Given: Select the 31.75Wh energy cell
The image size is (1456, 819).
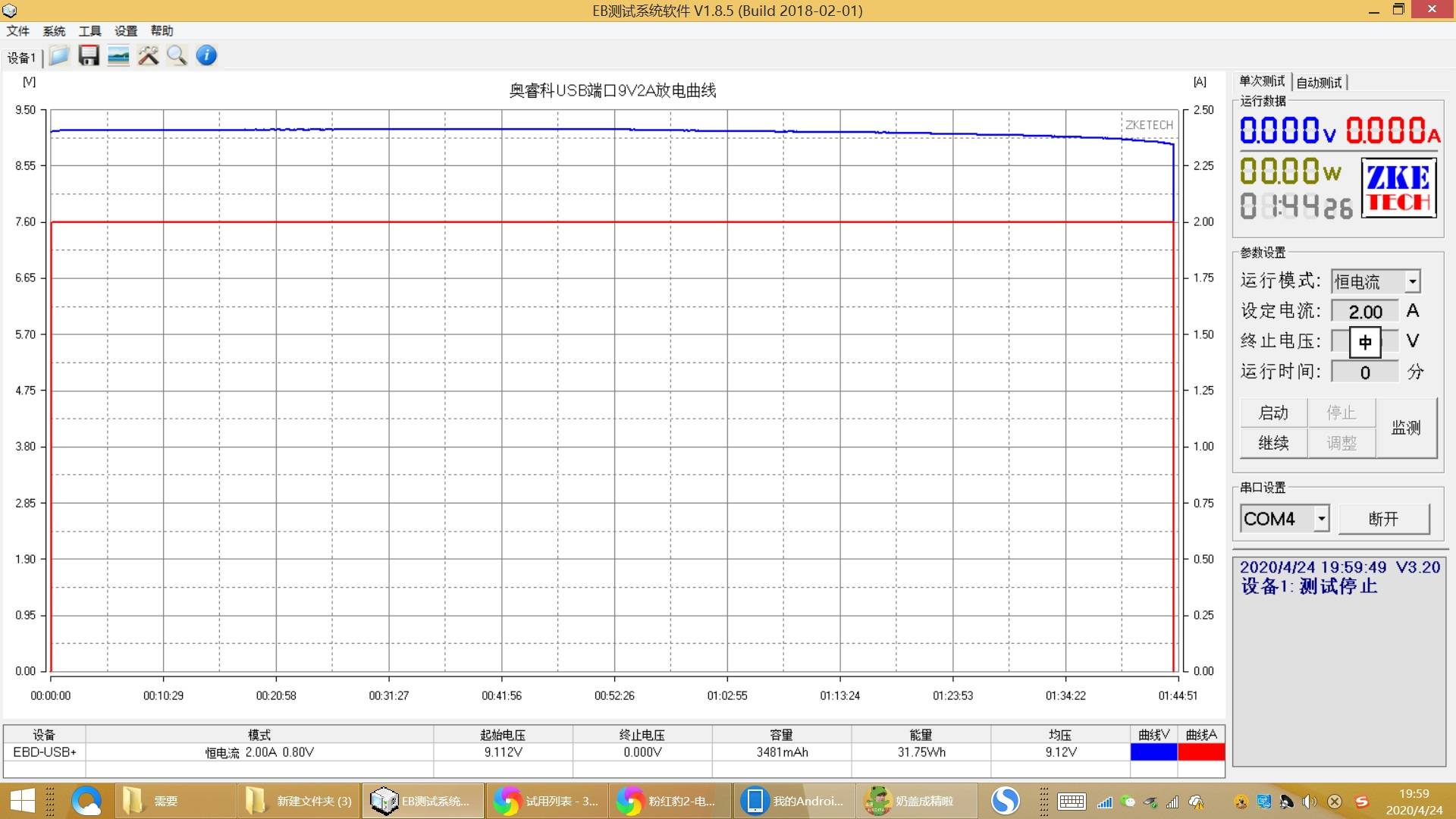Looking at the screenshot, I should tap(921, 752).
